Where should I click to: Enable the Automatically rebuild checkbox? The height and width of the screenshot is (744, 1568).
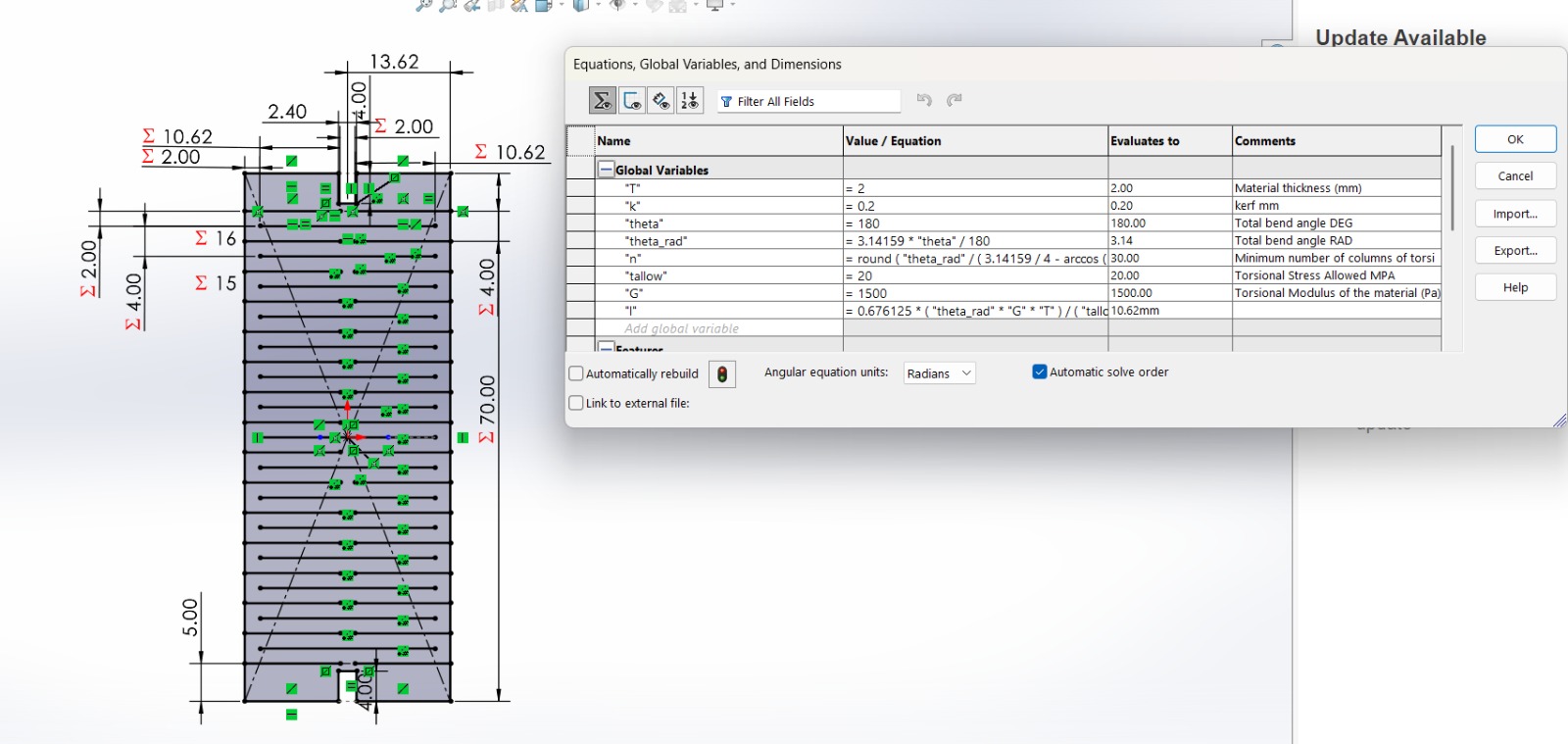click(577, 373)
